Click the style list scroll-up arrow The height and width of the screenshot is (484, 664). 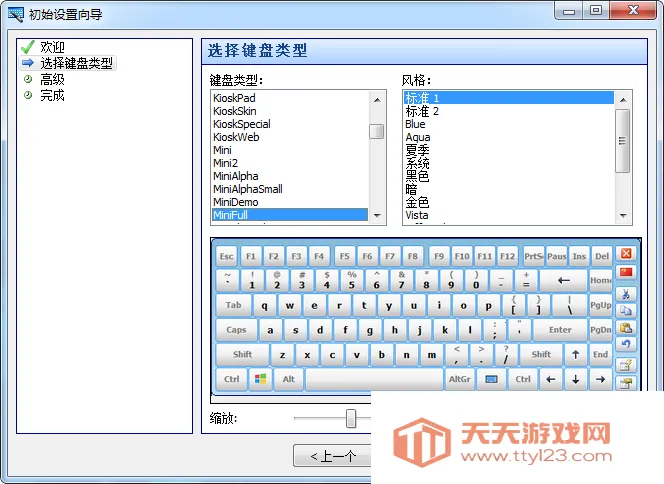pyautogui.click(x=622, y=98)
